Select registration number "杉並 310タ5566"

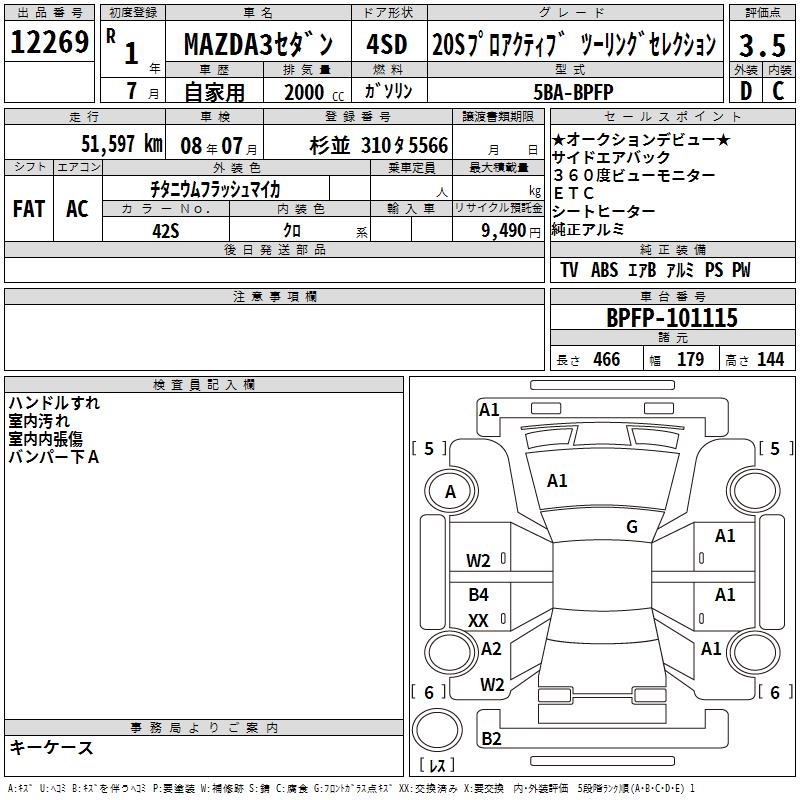coord(379,146)
